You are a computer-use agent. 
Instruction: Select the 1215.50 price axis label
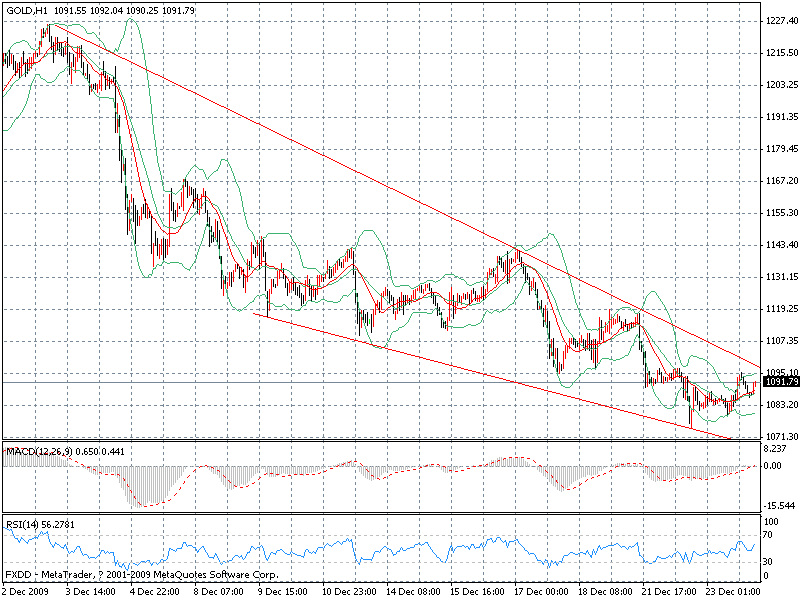click(782, 53)
